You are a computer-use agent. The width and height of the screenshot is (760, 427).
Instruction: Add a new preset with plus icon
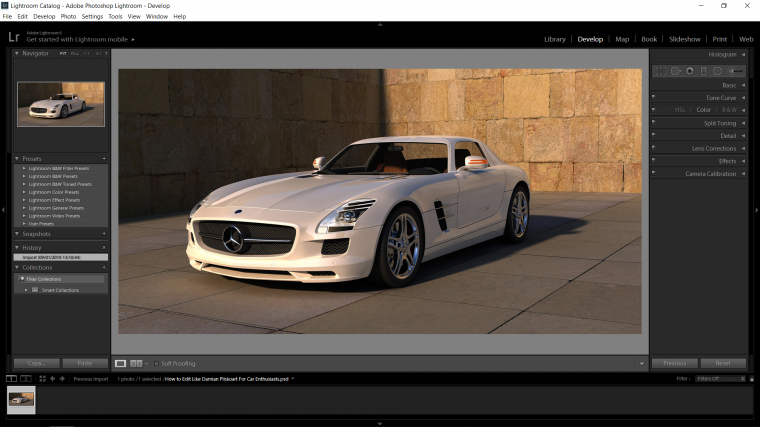point(104,158)
